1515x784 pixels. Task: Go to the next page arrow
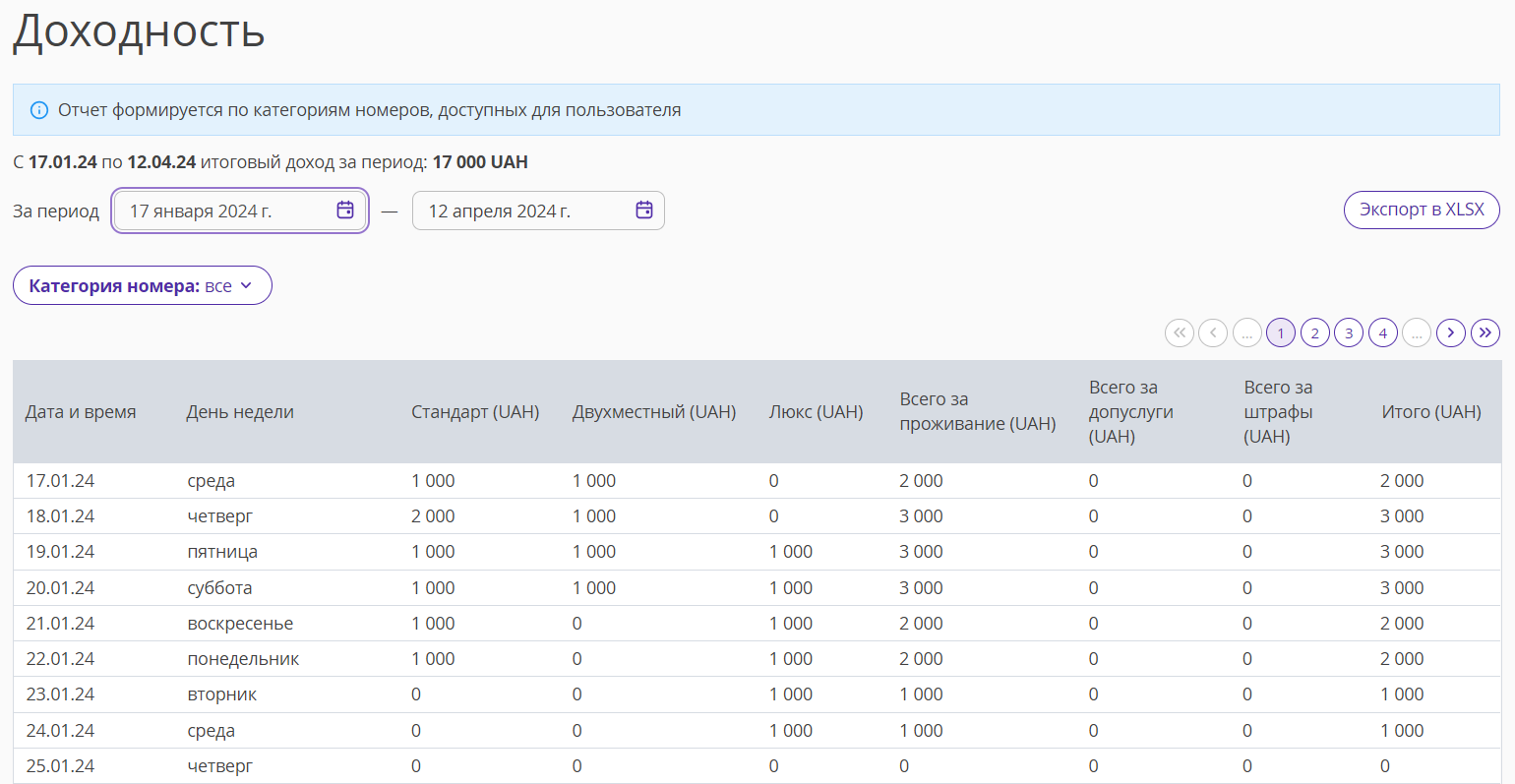(x=1451, y=332)
